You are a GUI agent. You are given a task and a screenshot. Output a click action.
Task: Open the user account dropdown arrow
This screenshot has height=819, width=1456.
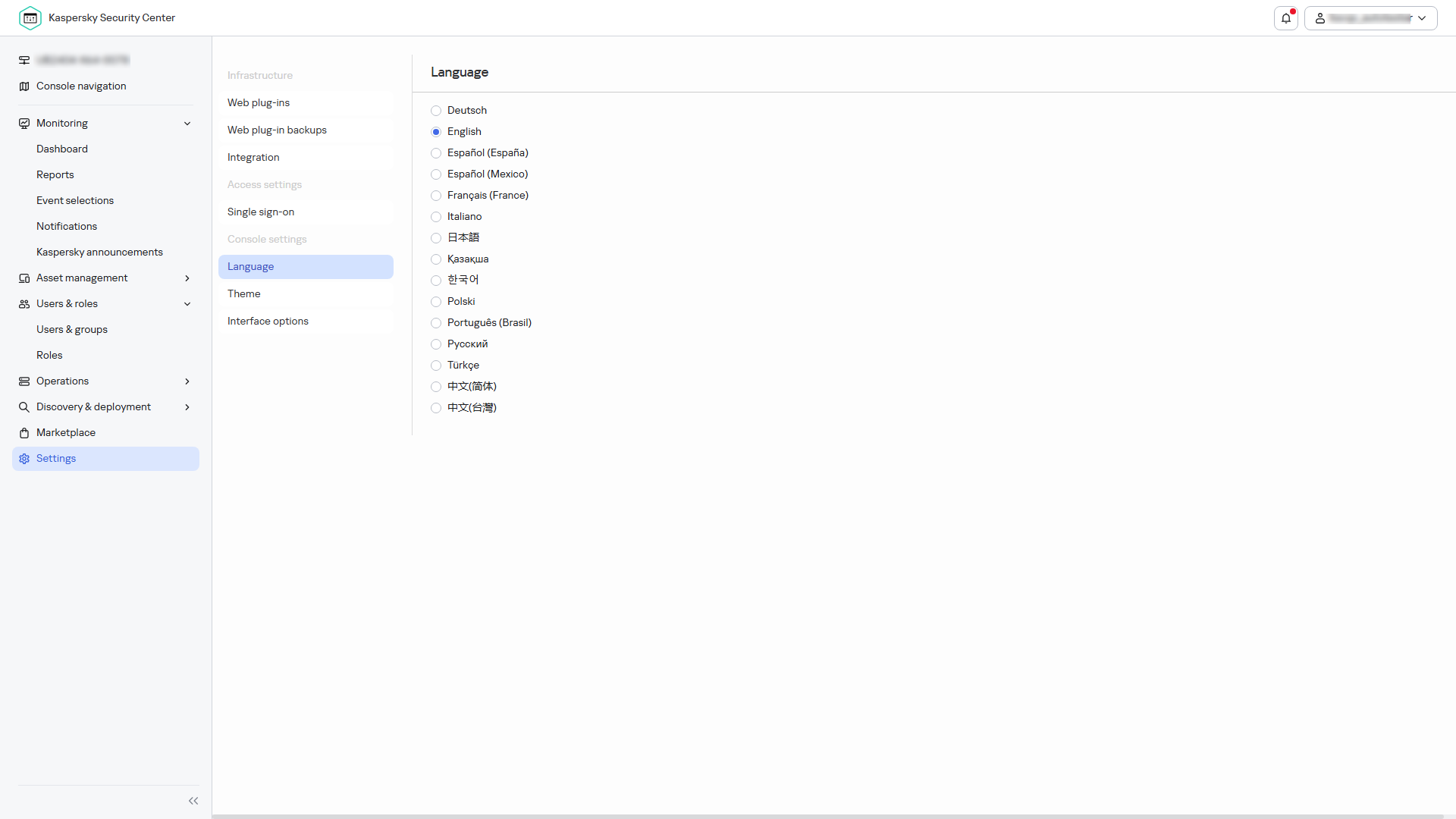coord(1422,18)
